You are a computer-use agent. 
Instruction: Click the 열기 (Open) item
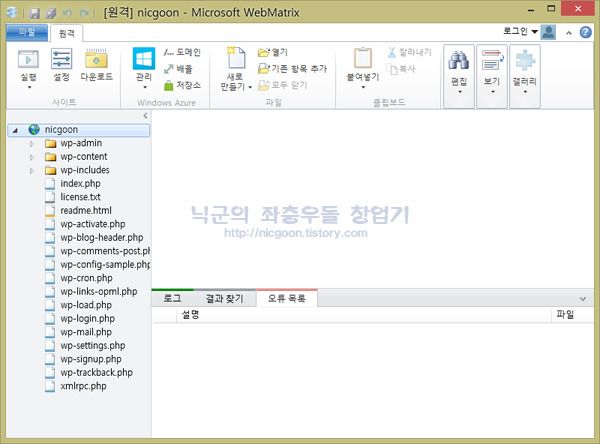(272, 52)
